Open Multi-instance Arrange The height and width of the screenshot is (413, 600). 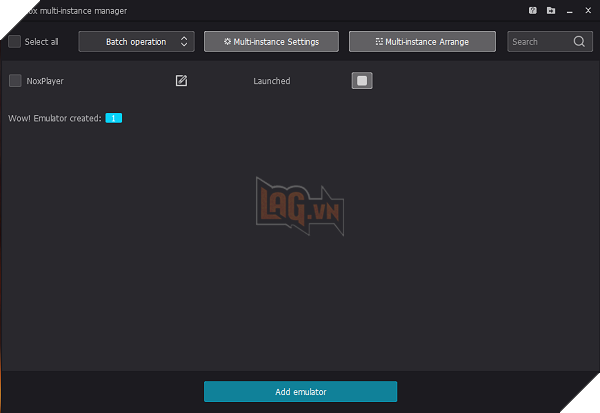pos(420,42)
